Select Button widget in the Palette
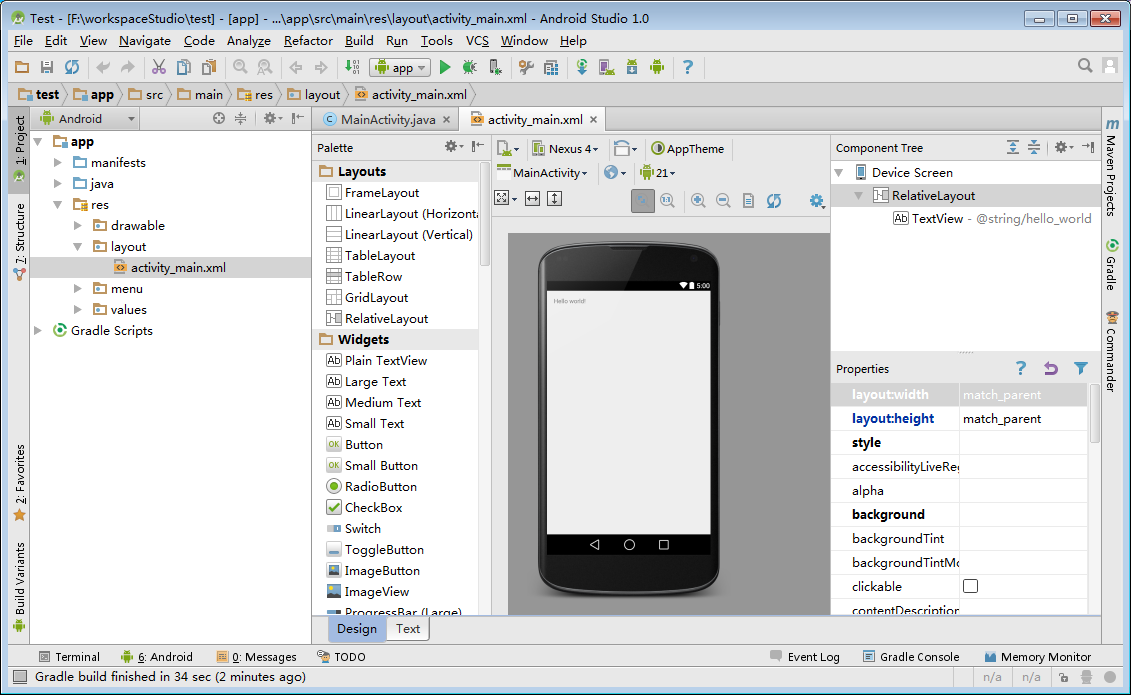Screen dimensions: 1131x695 [x=363, y=444]
